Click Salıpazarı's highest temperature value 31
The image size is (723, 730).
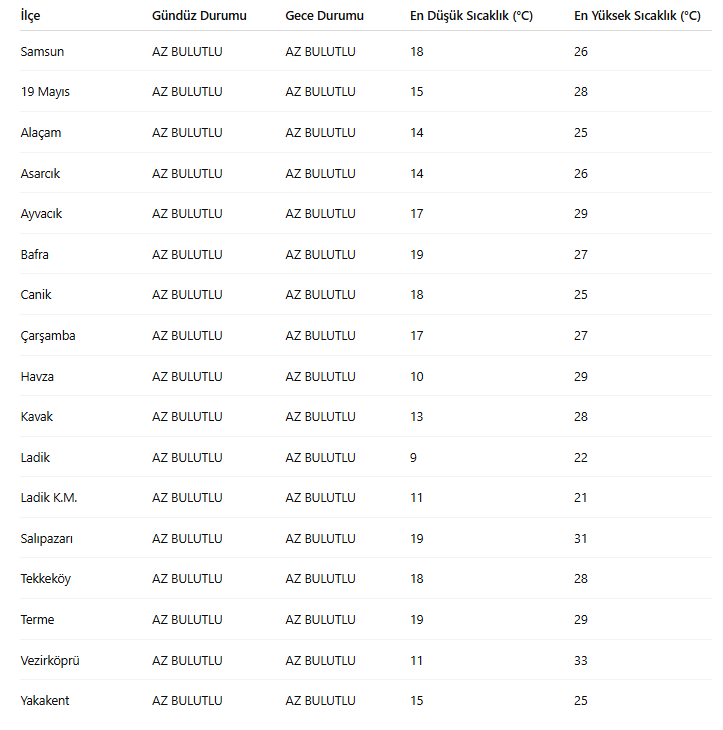[x=581, y=539]
